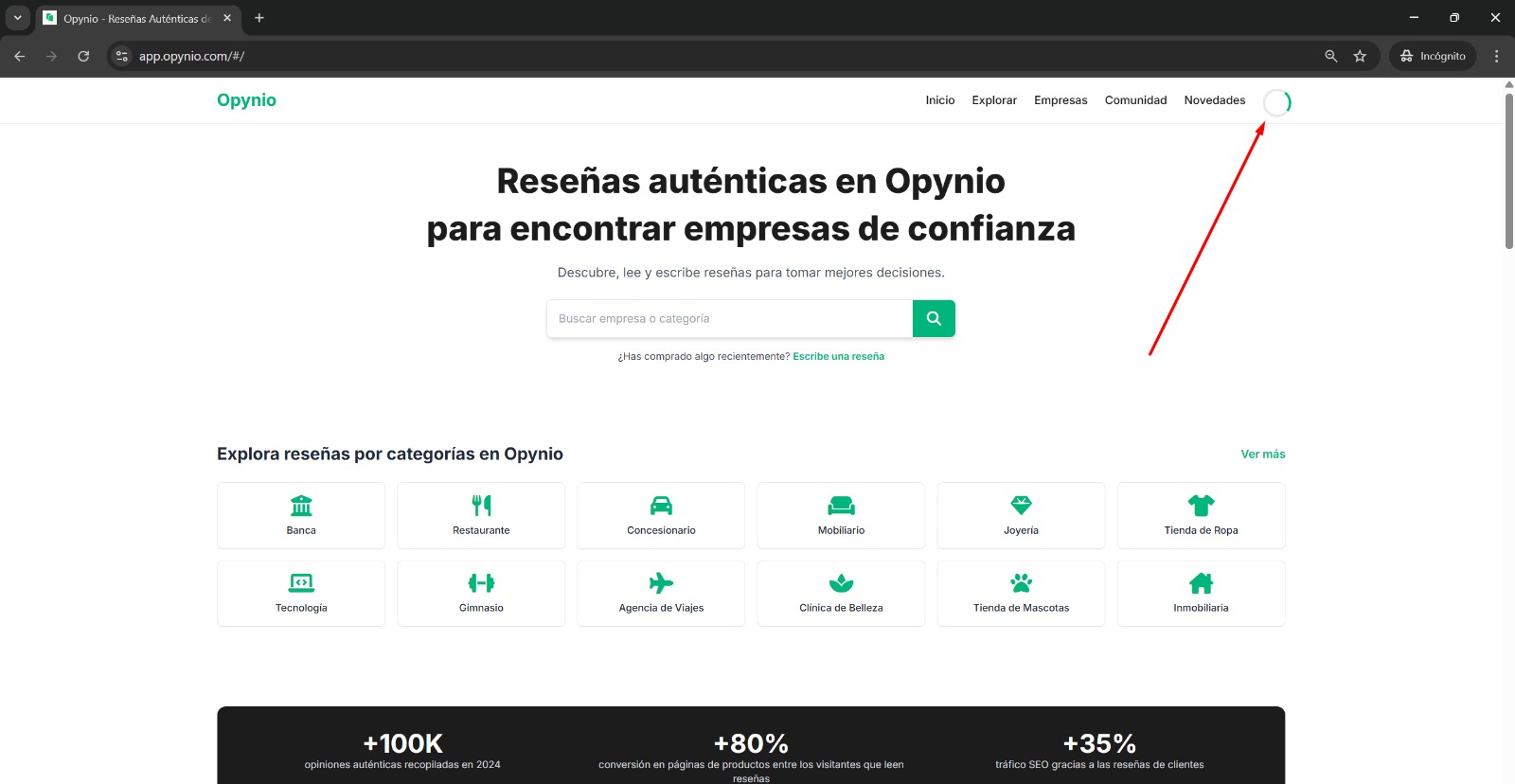Click the green magnifier search button
This screenshot has height=784, width=1515.
pos(934,319)
